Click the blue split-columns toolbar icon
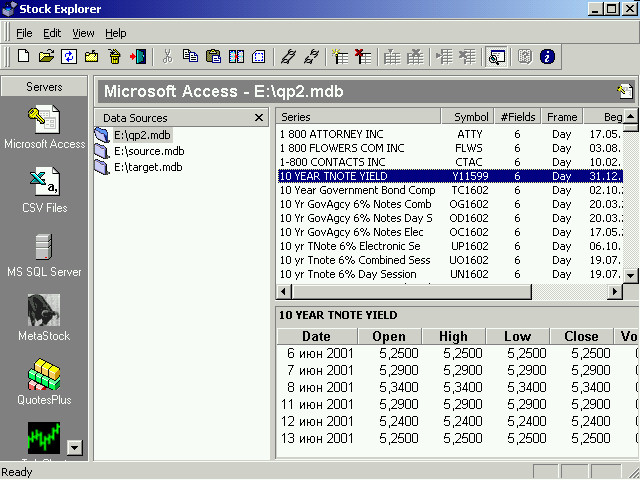 pos(236,56)
